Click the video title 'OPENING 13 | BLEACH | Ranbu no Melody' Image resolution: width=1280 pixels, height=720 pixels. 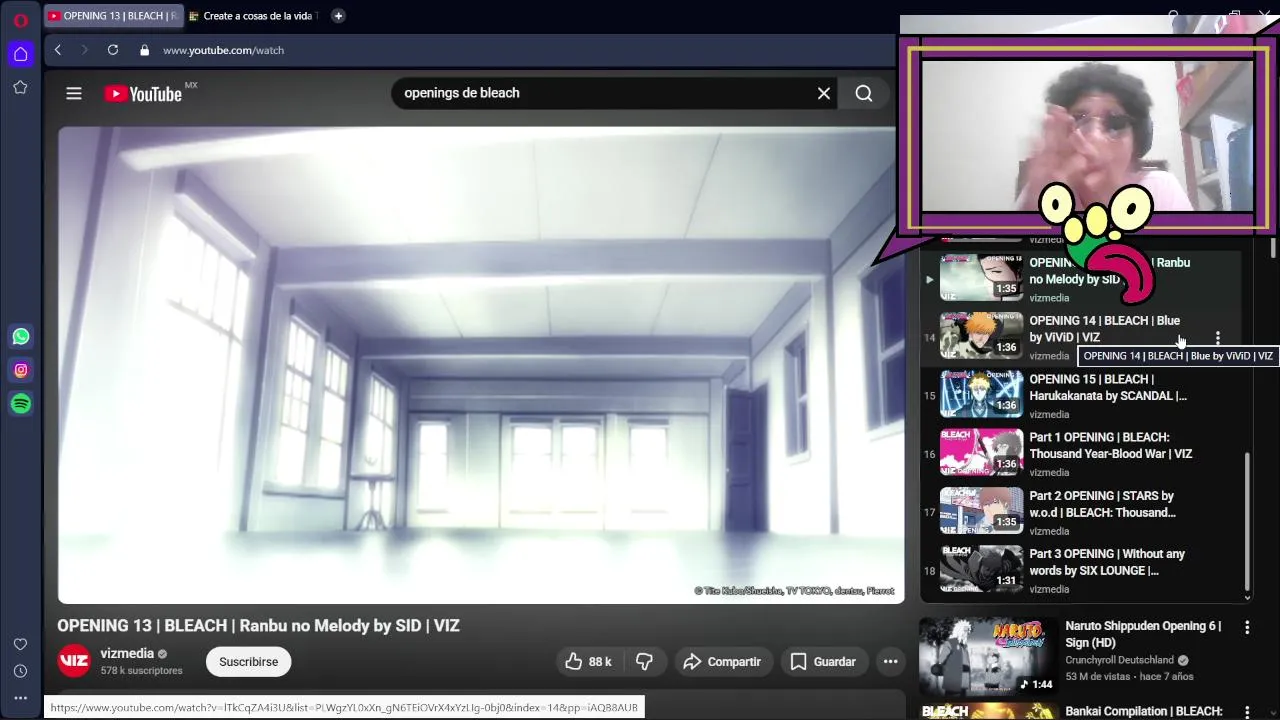click(x=258, y=626)
